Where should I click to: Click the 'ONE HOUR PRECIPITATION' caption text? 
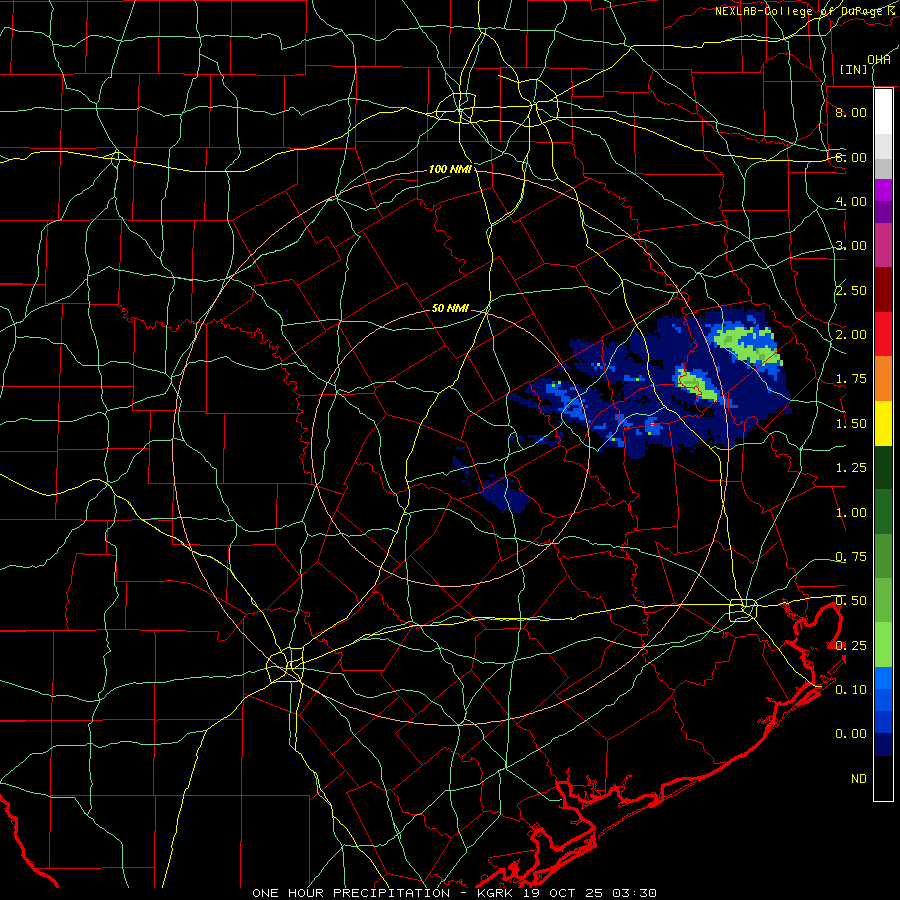[x=351, y=893]
